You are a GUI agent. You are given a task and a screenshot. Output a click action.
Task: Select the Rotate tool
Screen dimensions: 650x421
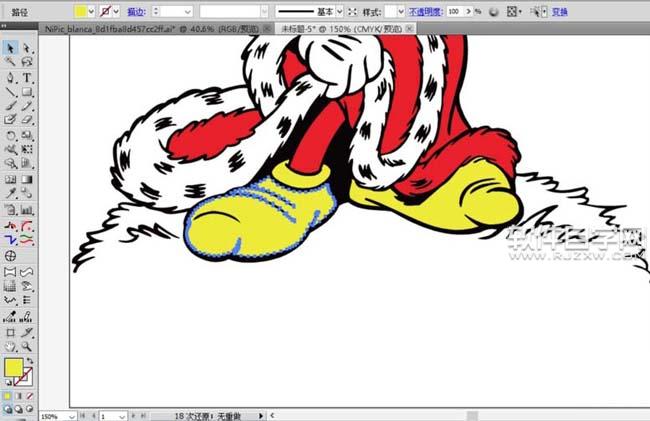10,135
